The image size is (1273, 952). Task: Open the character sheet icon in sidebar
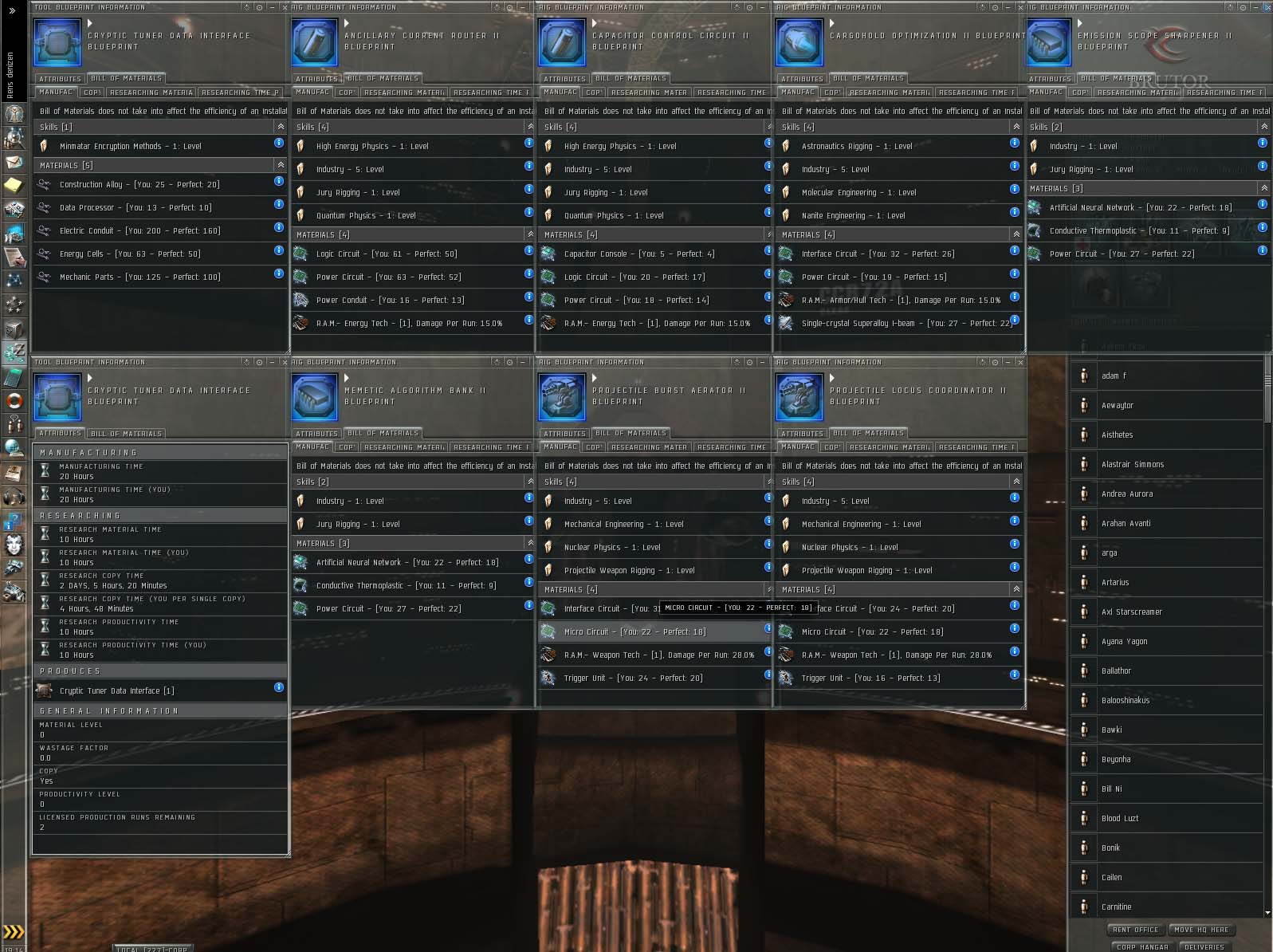pos(14,114)
